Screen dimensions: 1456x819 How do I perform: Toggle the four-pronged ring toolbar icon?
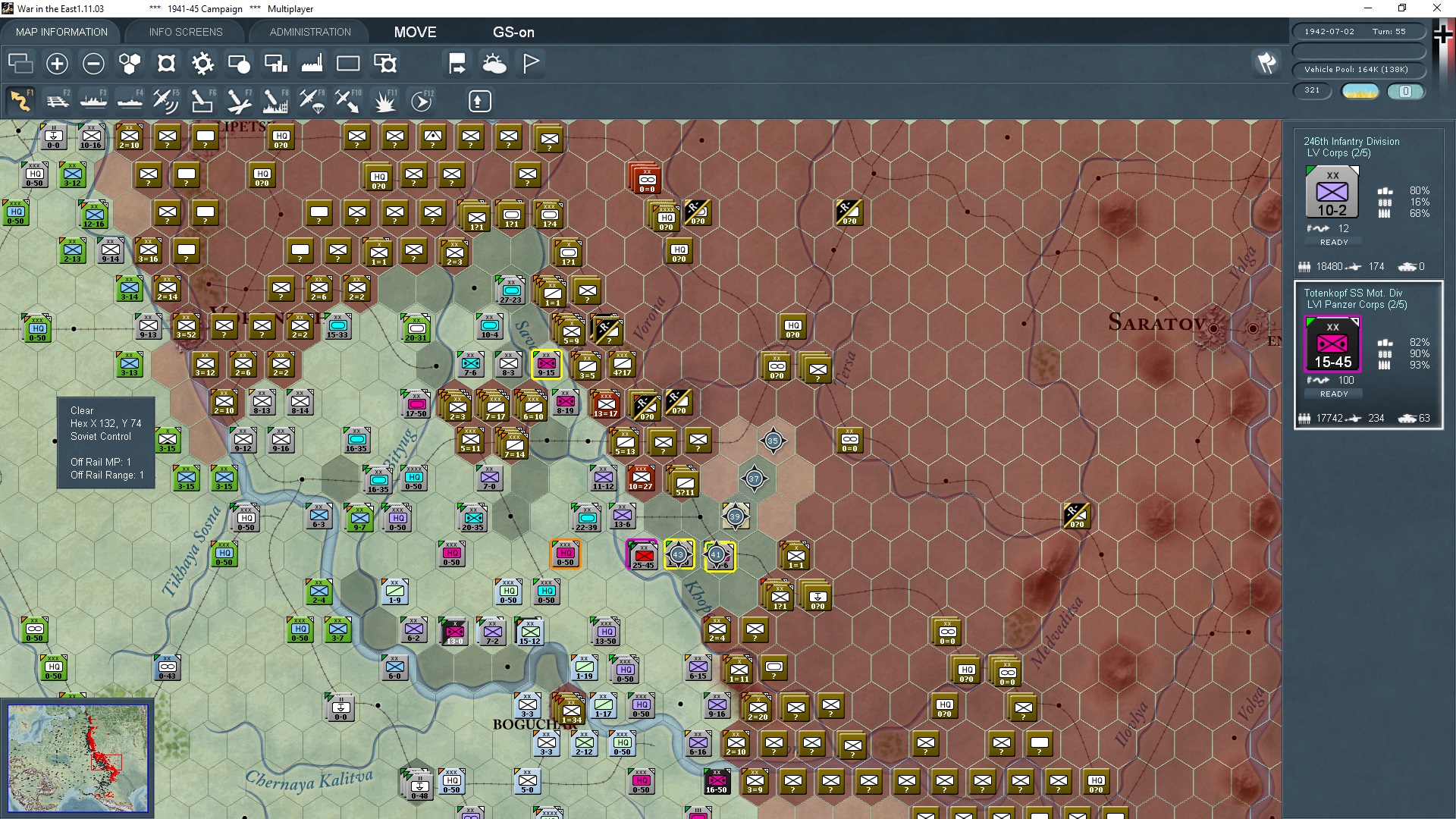(166, 64)
